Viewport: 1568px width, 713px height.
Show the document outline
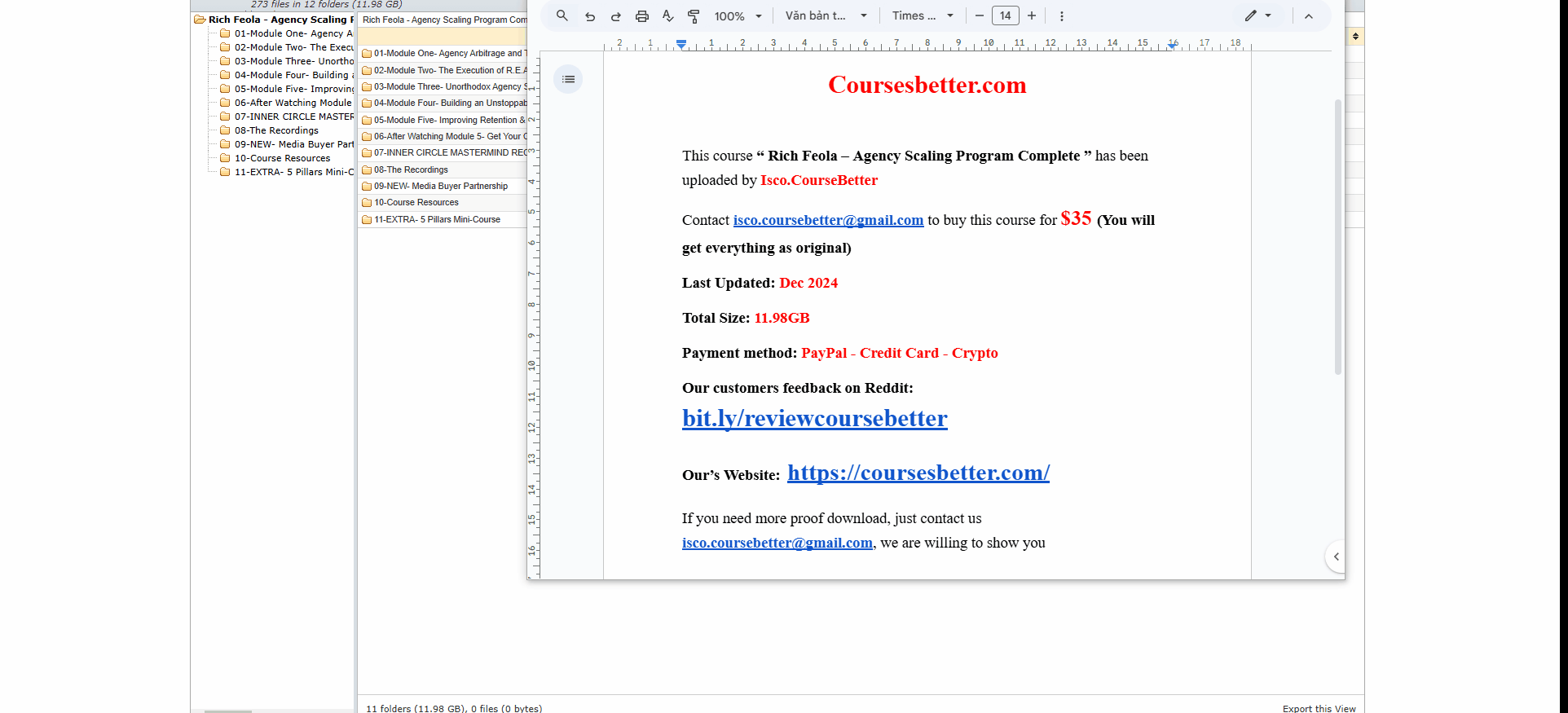[x=568, y=79]
